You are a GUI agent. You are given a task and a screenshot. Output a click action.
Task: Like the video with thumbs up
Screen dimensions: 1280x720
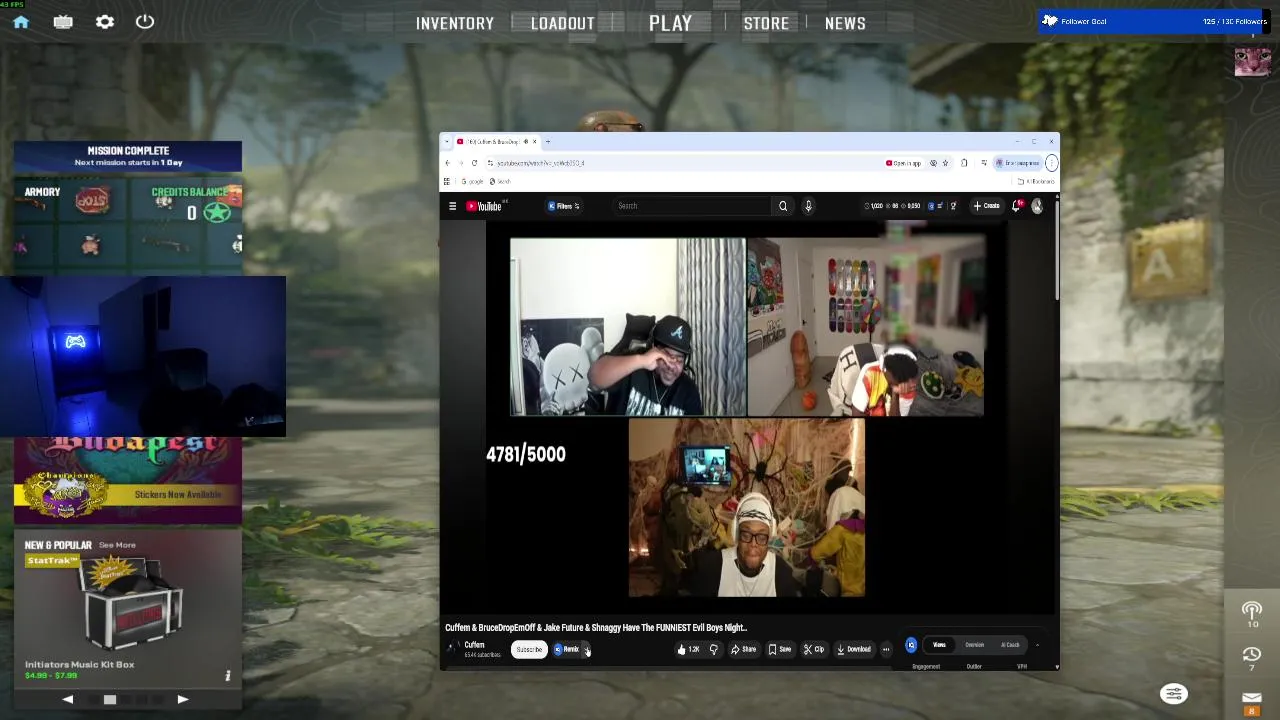pos(688,649)
